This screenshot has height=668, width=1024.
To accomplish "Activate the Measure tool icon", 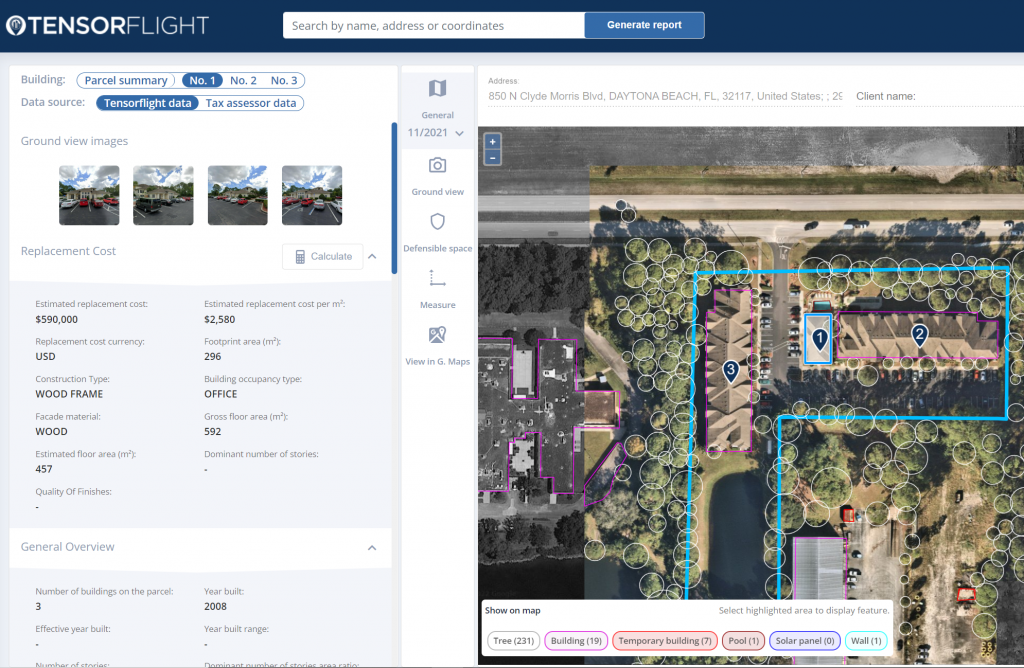I will tap(437, 278).
